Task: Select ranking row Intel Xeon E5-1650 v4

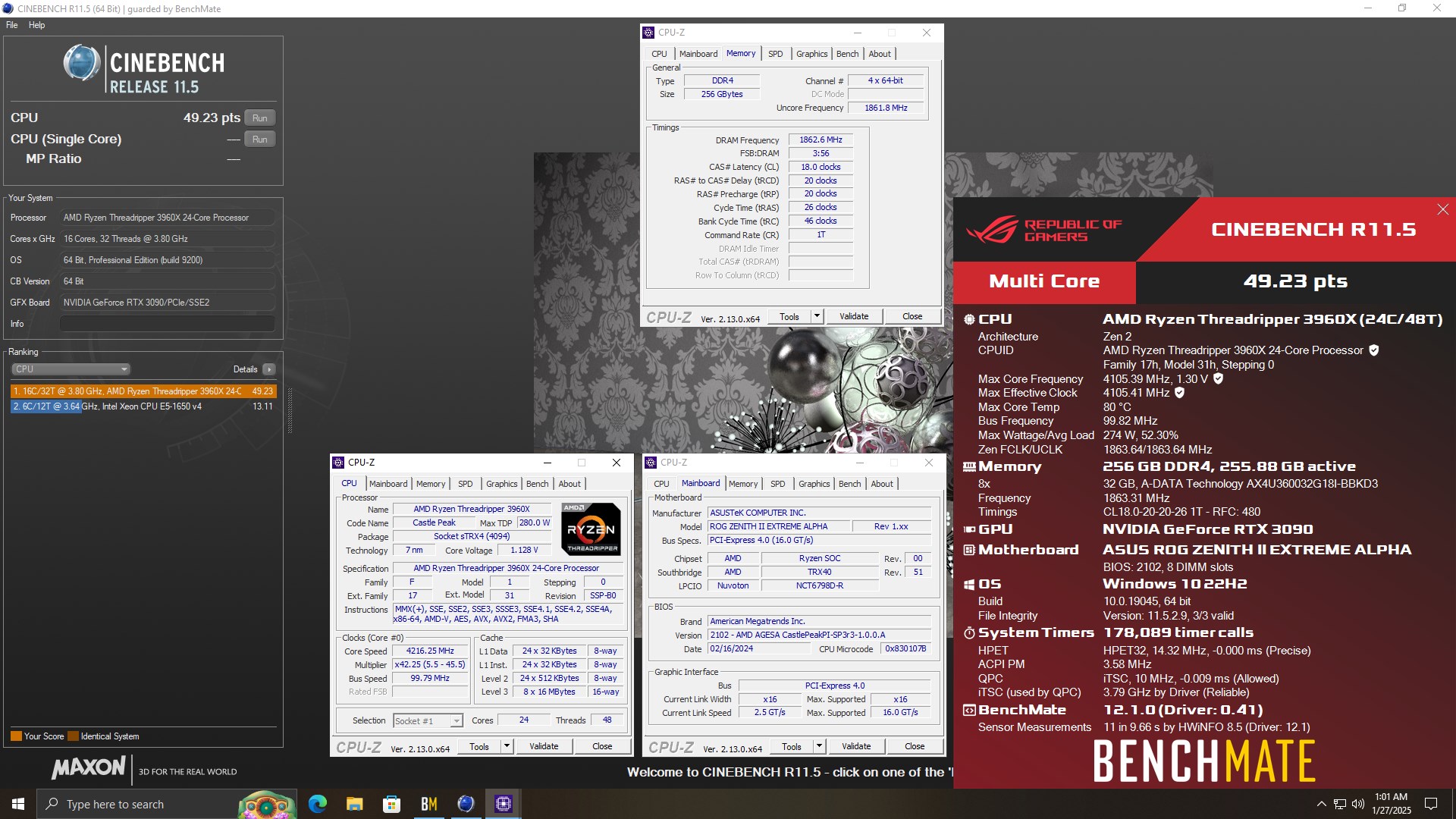Action: pos(143,406)
